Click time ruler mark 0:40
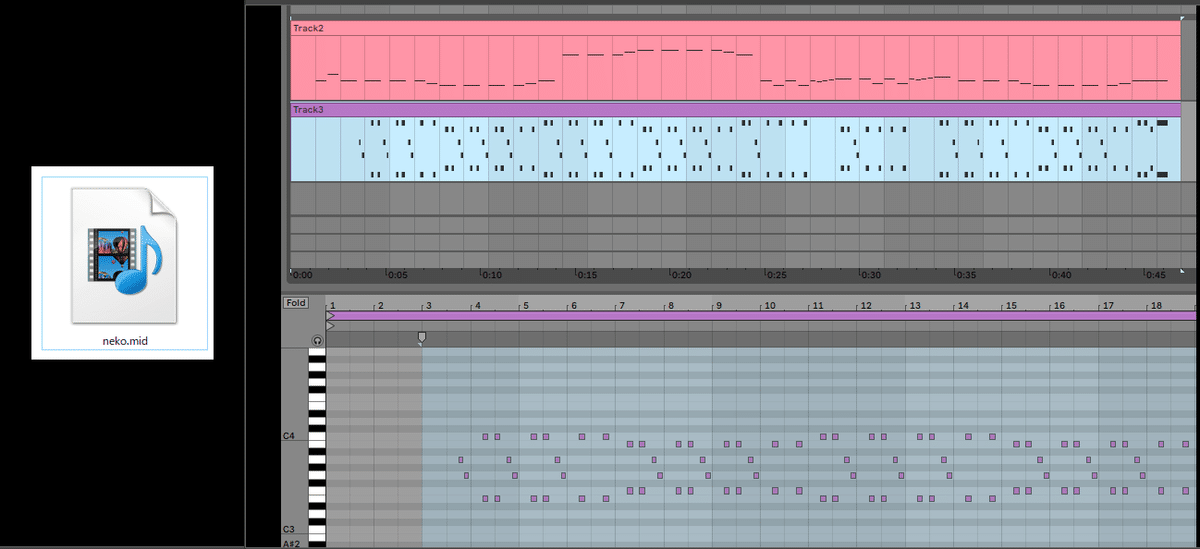This screenshot has height=549, width=1200. point(1062,274)
